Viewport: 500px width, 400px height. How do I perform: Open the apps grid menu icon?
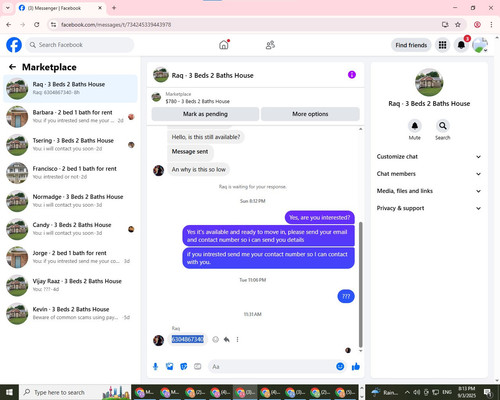coord(442,45)
